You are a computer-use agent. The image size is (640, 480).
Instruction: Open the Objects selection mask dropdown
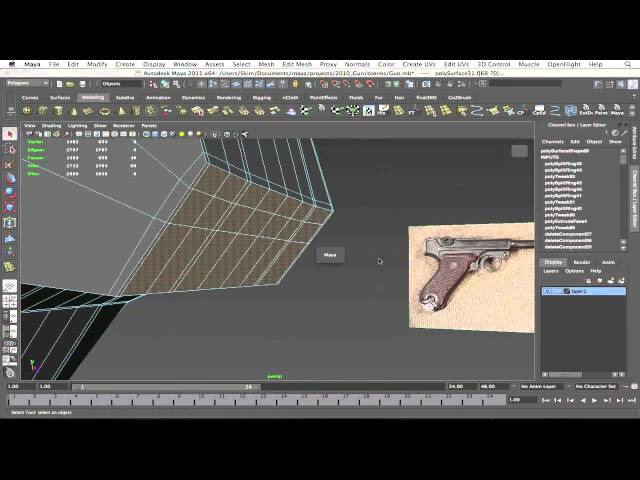coord(118,84)
